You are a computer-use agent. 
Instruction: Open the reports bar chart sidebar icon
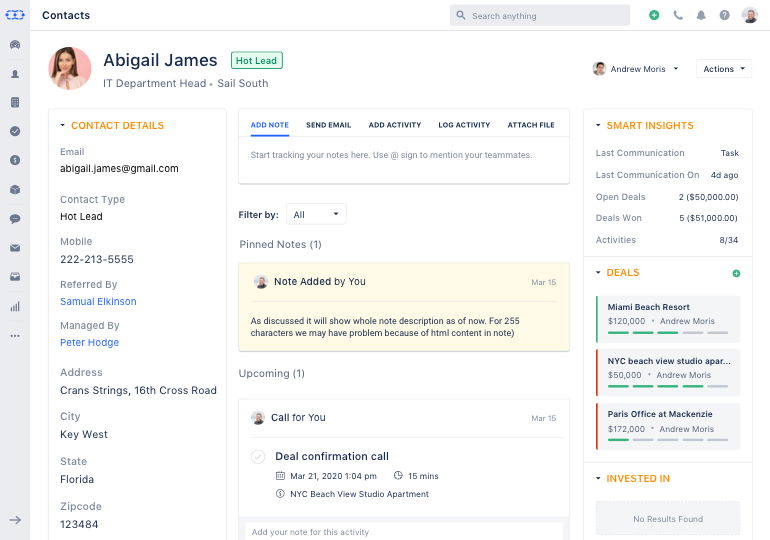point(15,306)
